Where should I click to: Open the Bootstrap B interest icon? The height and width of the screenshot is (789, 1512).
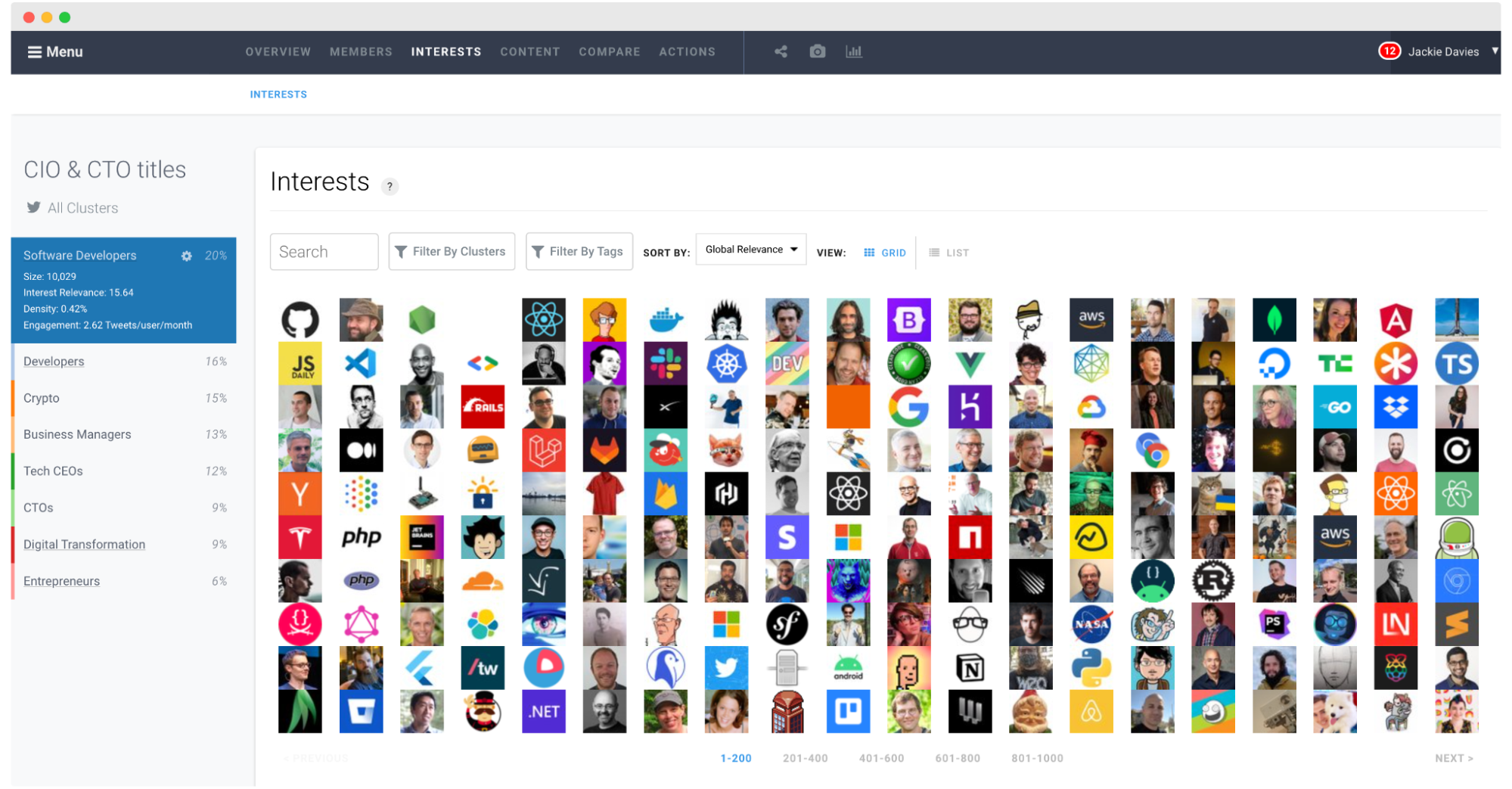[x=908, y=320]
